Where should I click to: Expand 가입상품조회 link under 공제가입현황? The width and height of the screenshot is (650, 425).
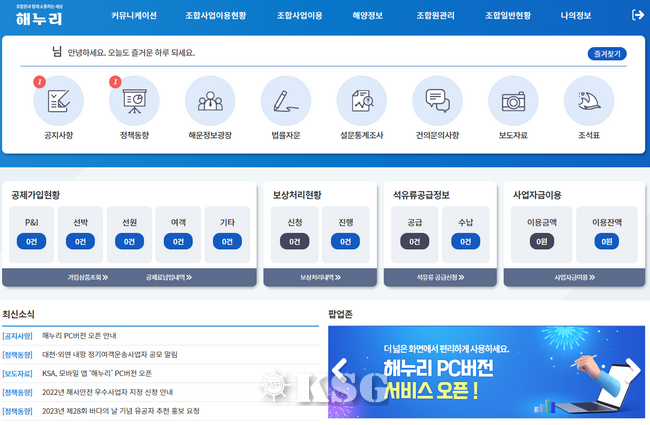[x=88, y=276]
